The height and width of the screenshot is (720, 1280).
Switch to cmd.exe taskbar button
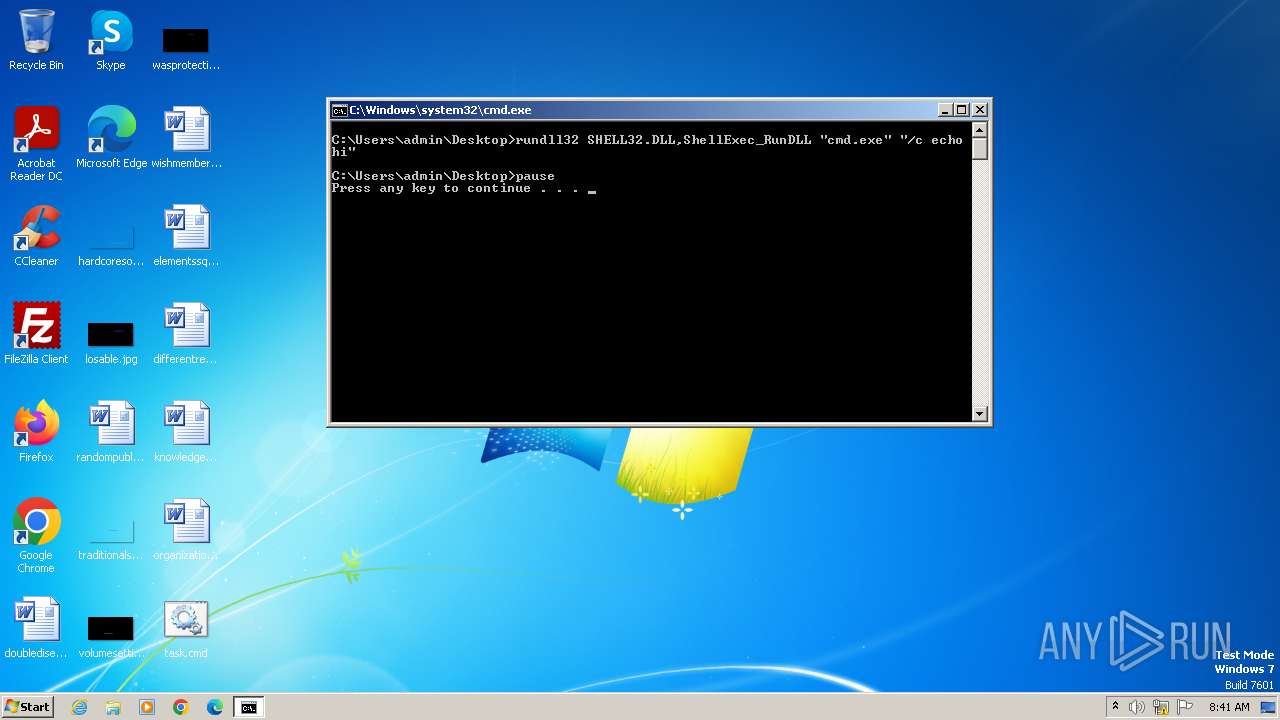click(x=249, y=707)
